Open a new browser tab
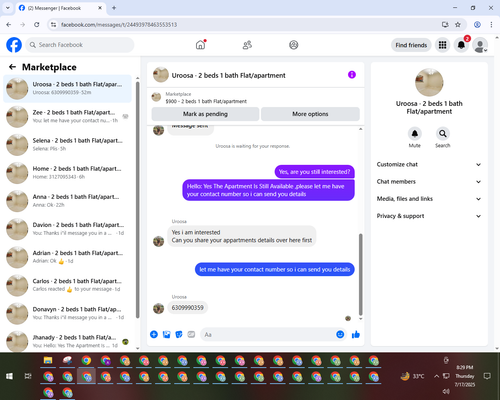The height and width of the screenshot is (400, 500). (114, 8)
